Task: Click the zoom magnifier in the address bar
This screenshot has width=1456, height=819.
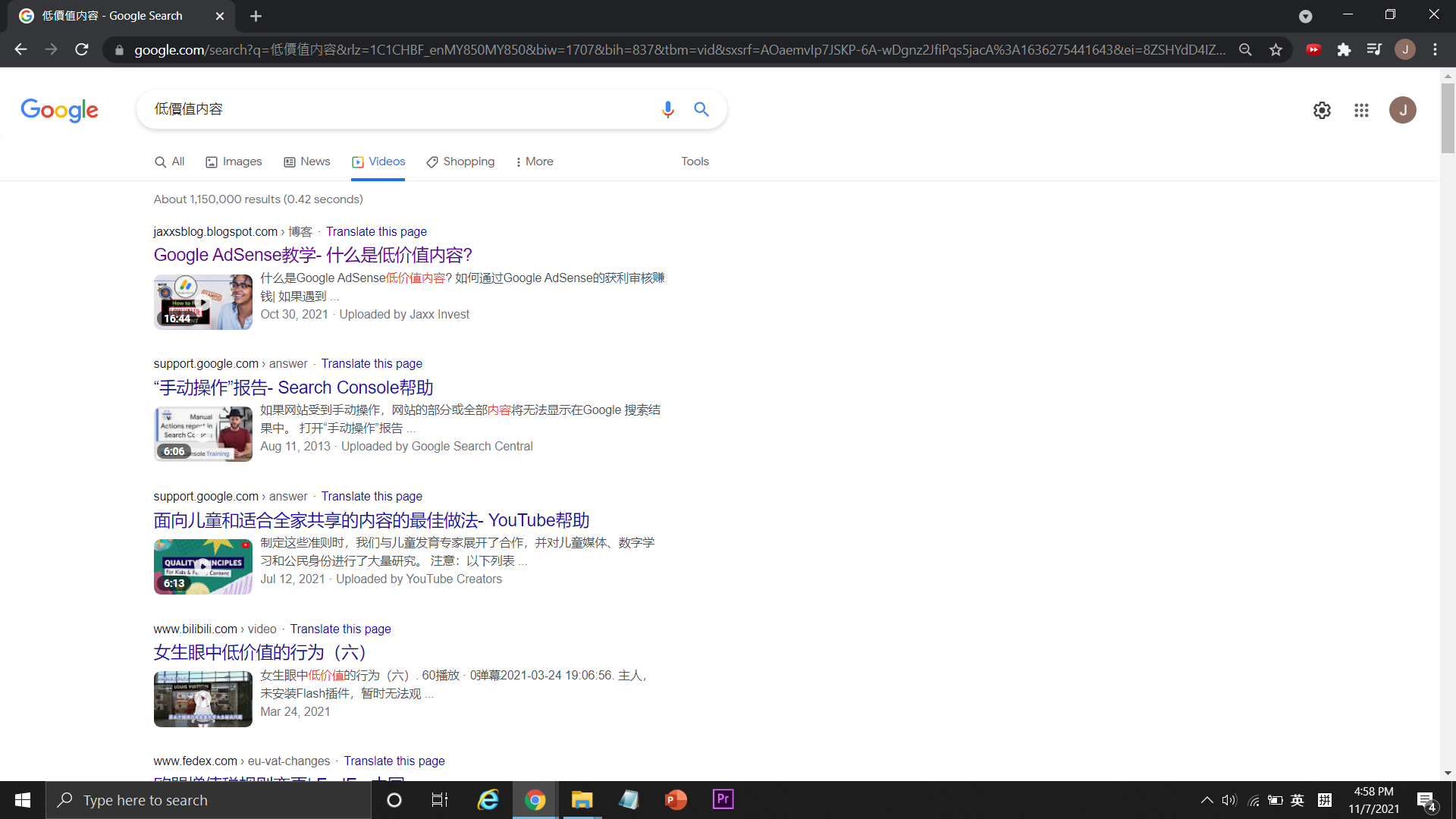Action: [x=1245, y=49]
